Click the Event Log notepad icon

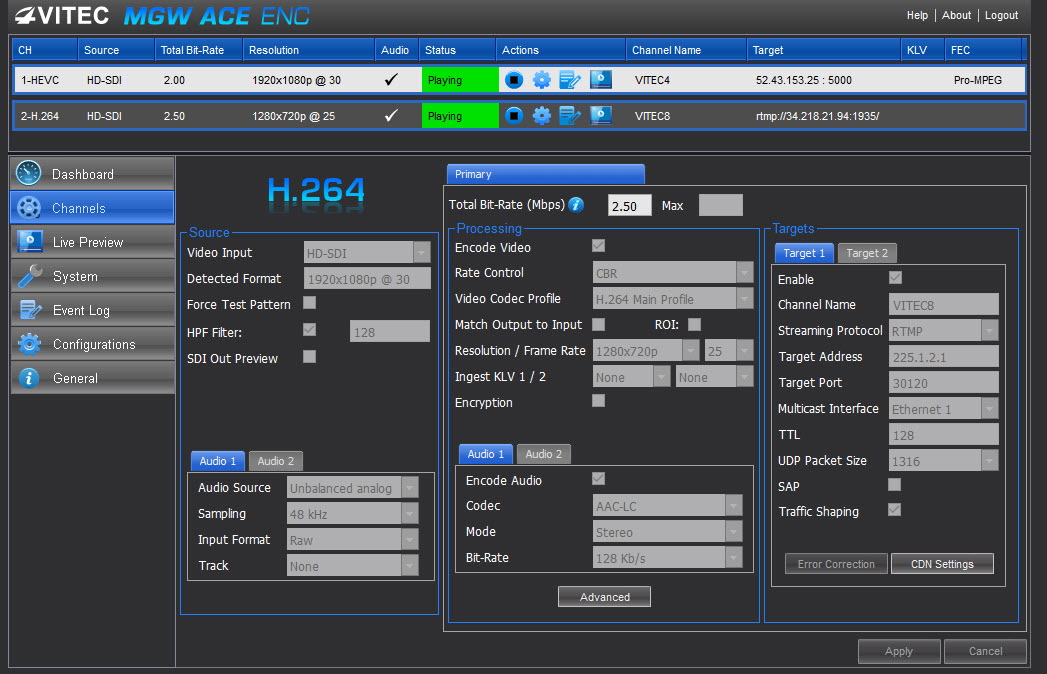point(31,310)
